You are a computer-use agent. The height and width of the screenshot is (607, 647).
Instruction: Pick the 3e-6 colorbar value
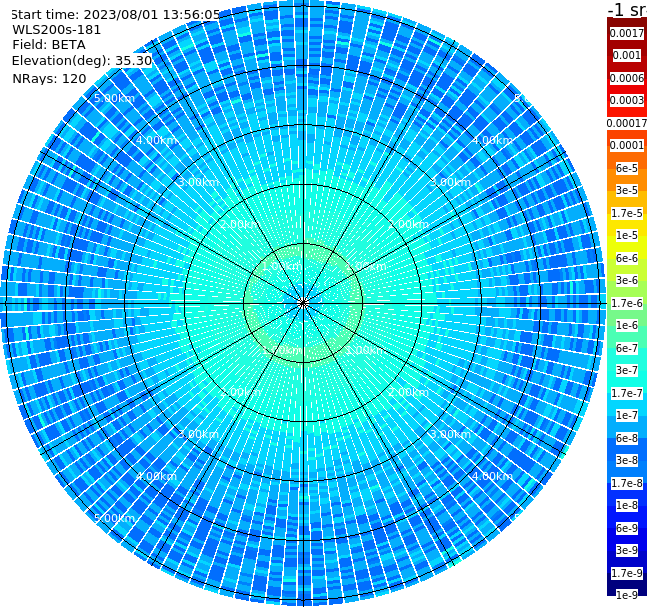(627, 280)
